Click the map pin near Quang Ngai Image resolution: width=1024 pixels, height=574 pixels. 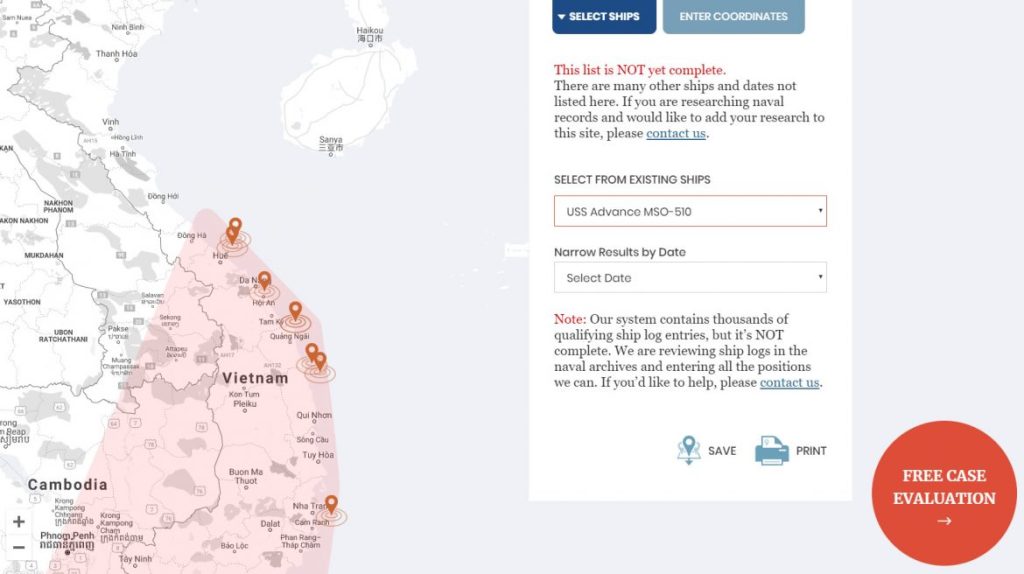click(x=295, y=312)
